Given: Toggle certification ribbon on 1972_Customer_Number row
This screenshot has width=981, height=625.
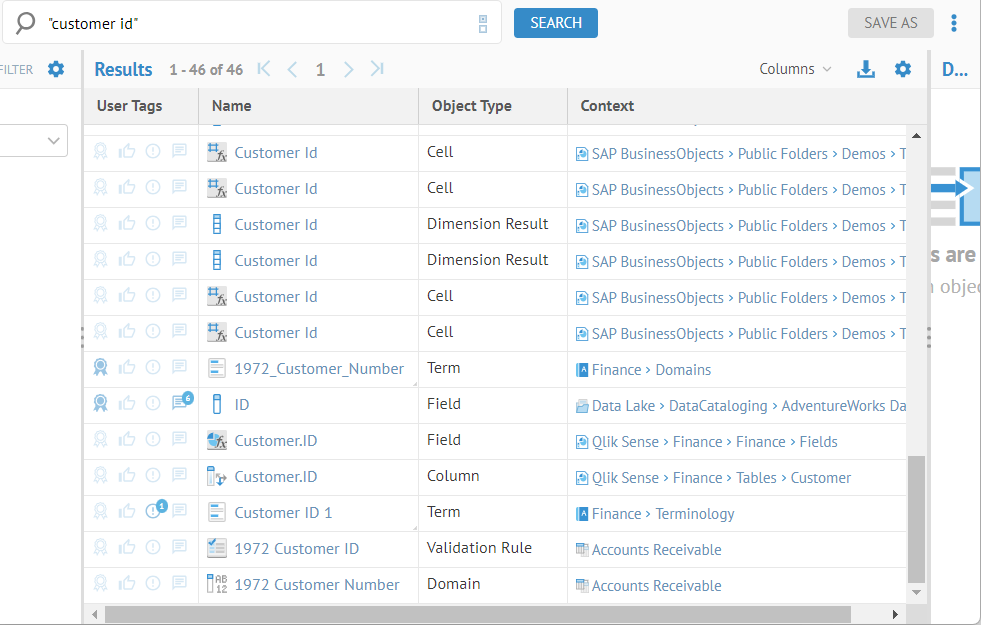Looking at the screenshot, I should click(x=100, y=368).
